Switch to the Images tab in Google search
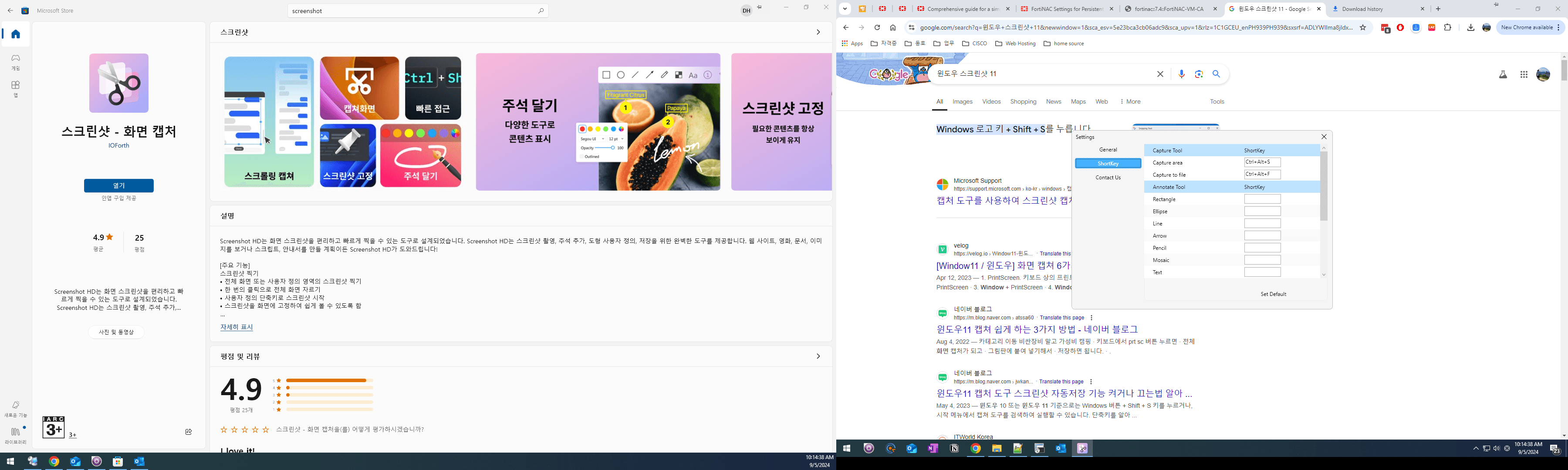The height and width of the screenshot is (470, 1568). tap(963, 101)
